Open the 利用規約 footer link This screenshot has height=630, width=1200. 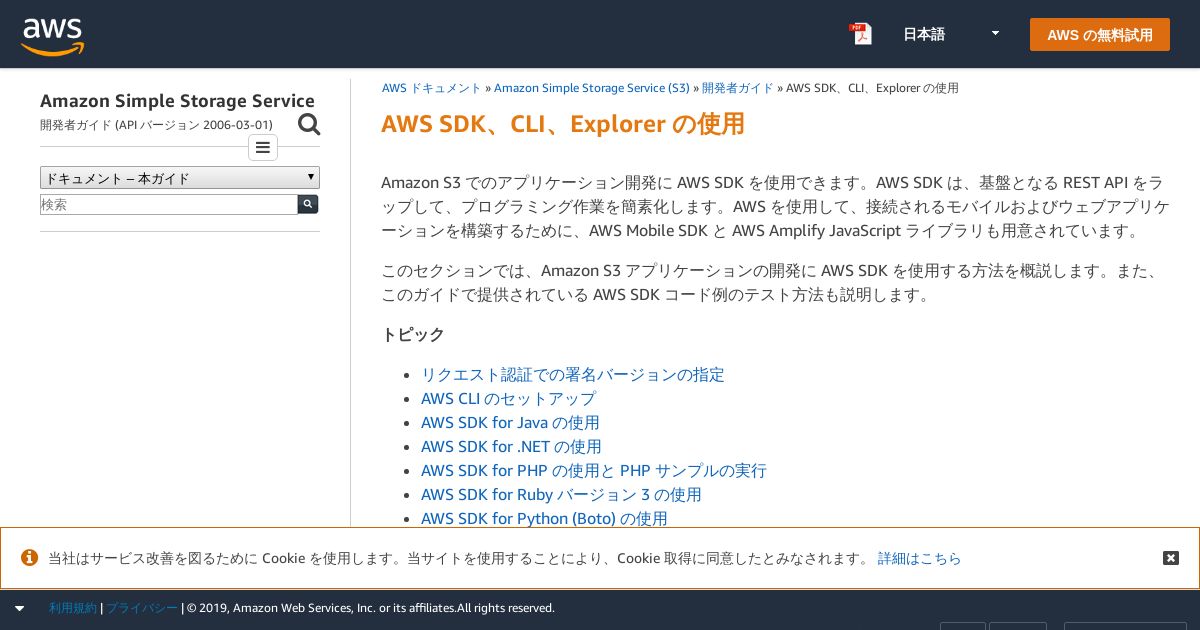pos(73,608)
